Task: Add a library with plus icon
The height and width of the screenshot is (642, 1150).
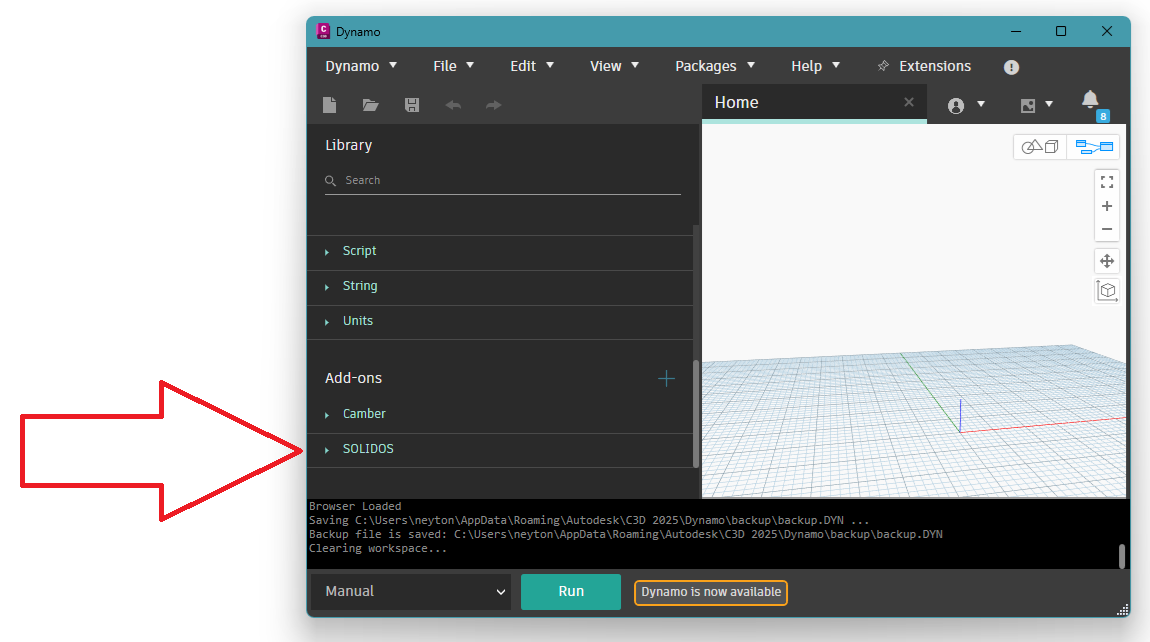Action: click(x=666, y=379)
